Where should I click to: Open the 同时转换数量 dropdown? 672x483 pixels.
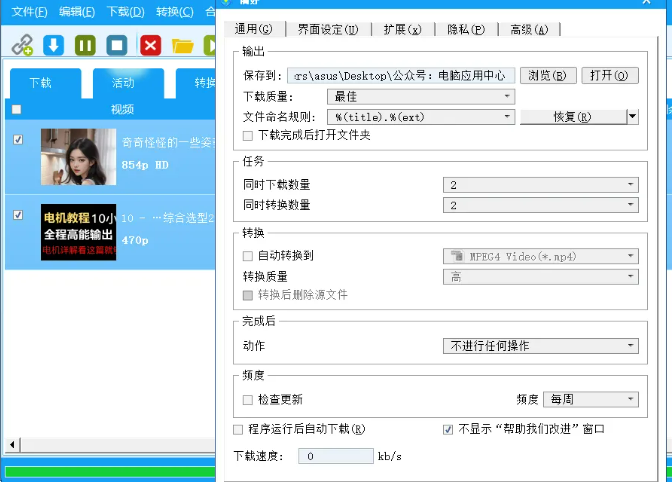pyautogui.click(x=540, y=205)
